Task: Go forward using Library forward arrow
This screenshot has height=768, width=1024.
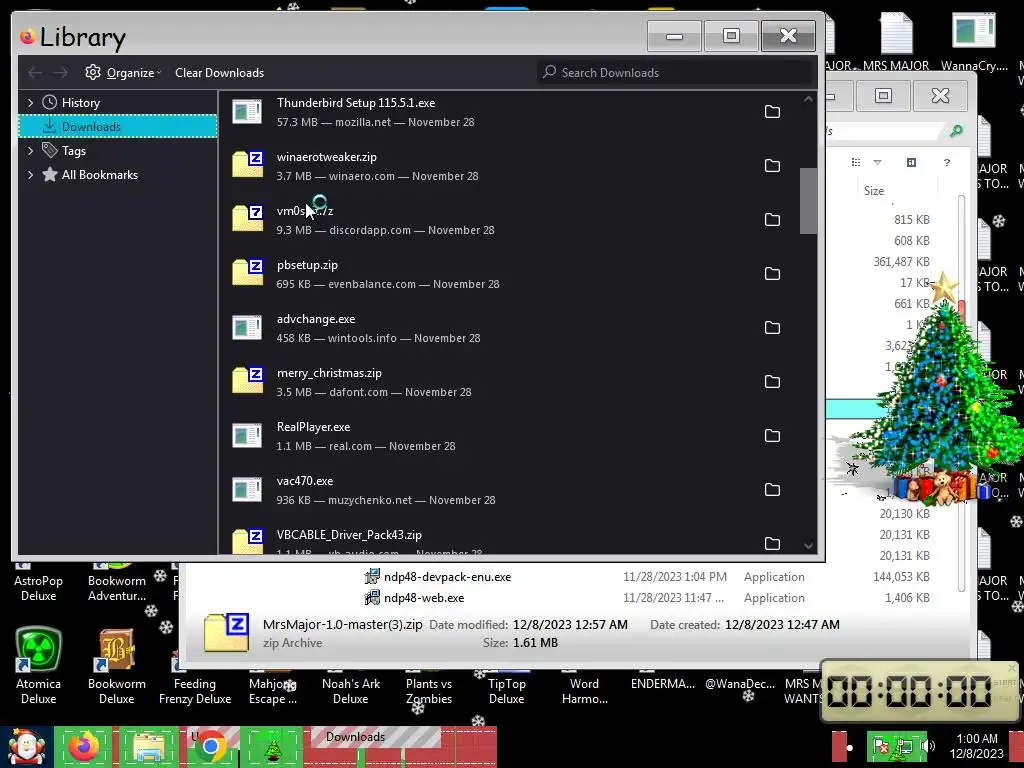Action: pos(61,72)
